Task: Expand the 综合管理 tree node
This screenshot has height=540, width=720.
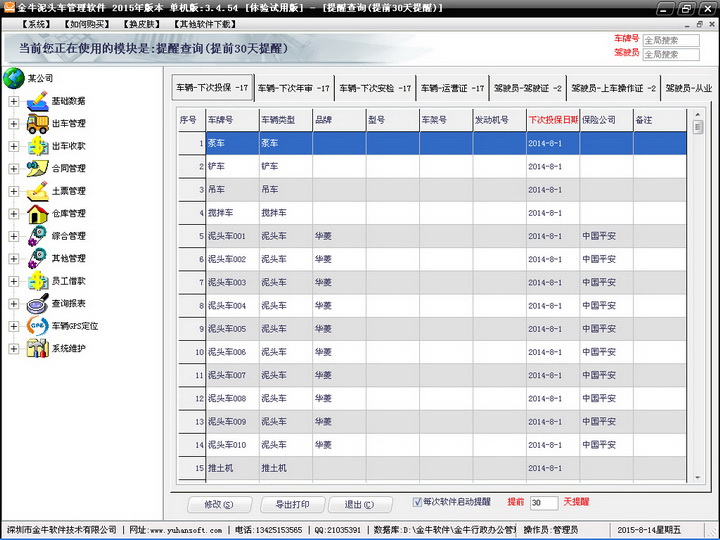Action: click(x=14, y=236)
